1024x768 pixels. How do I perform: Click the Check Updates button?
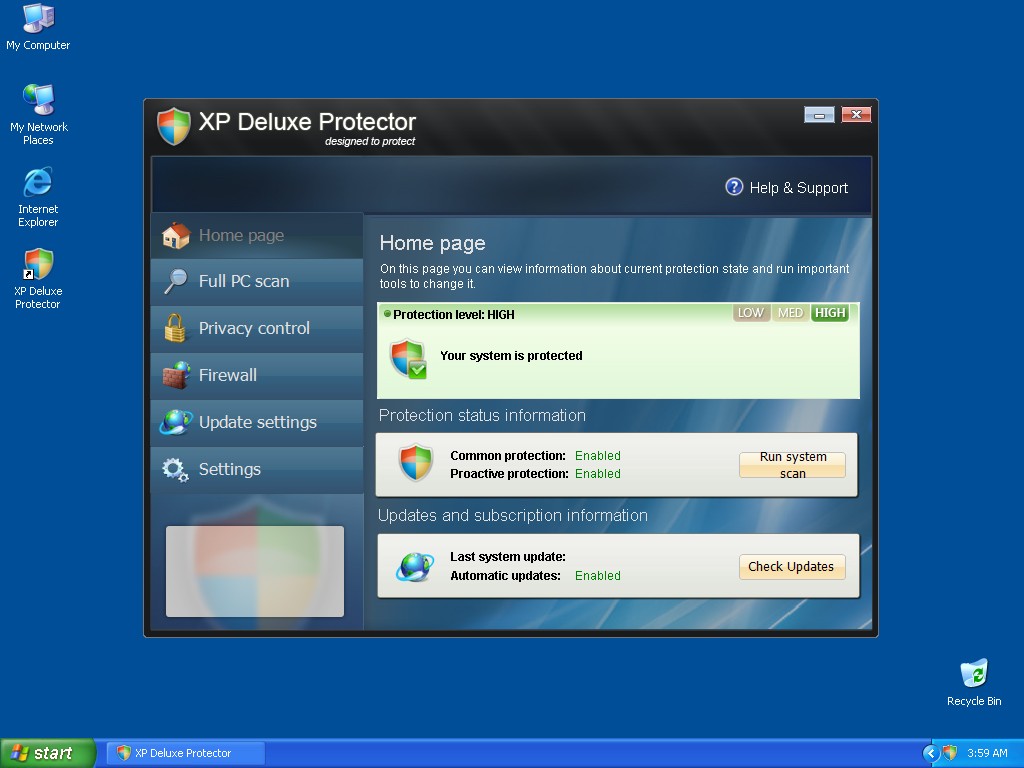pos(791,567)
